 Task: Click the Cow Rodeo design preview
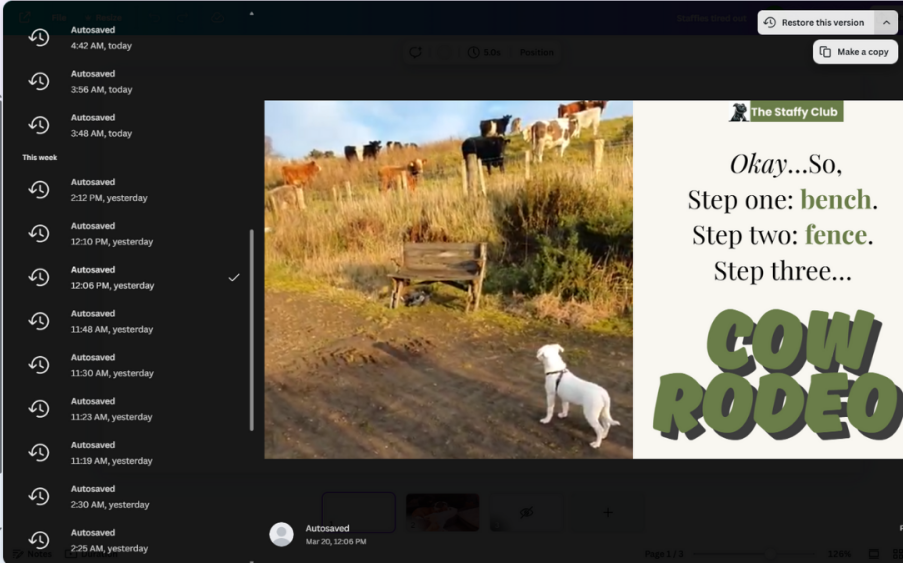tap(583, 279)
